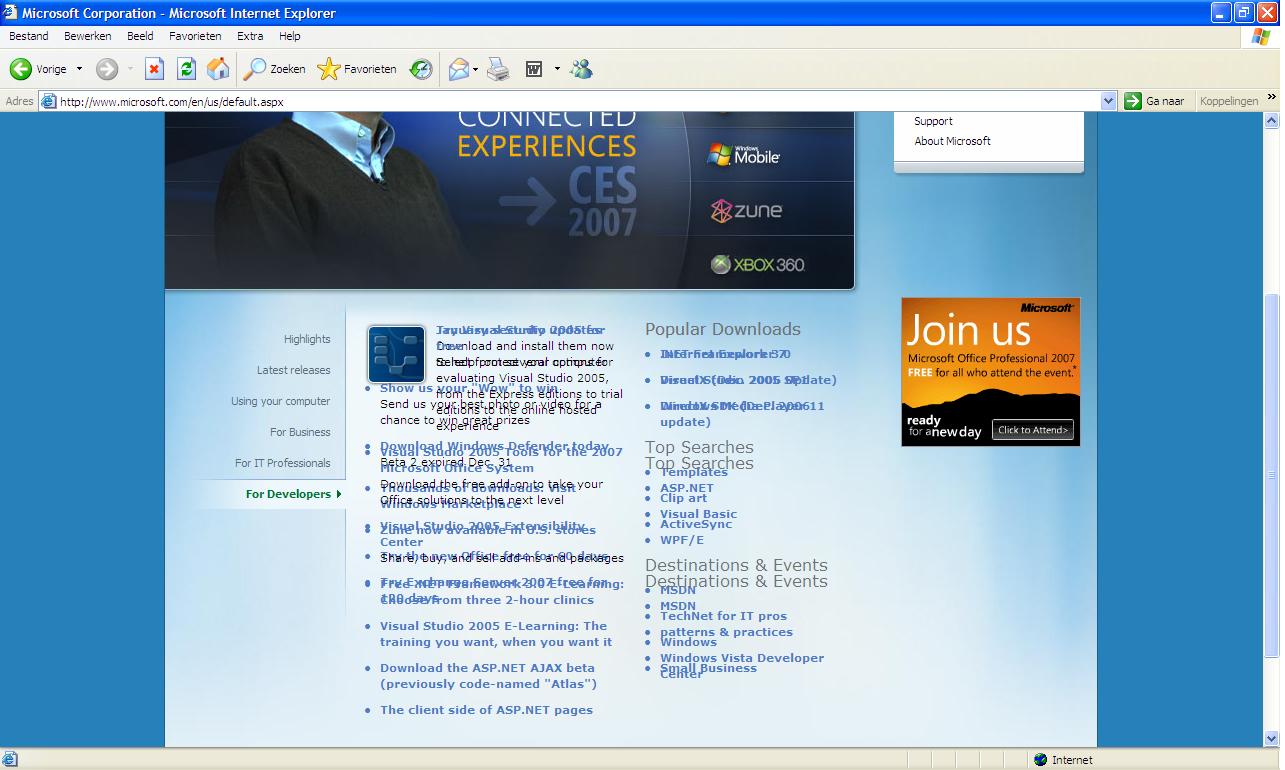Open the Favorieten menu in menu bar

tap(195, 36)
